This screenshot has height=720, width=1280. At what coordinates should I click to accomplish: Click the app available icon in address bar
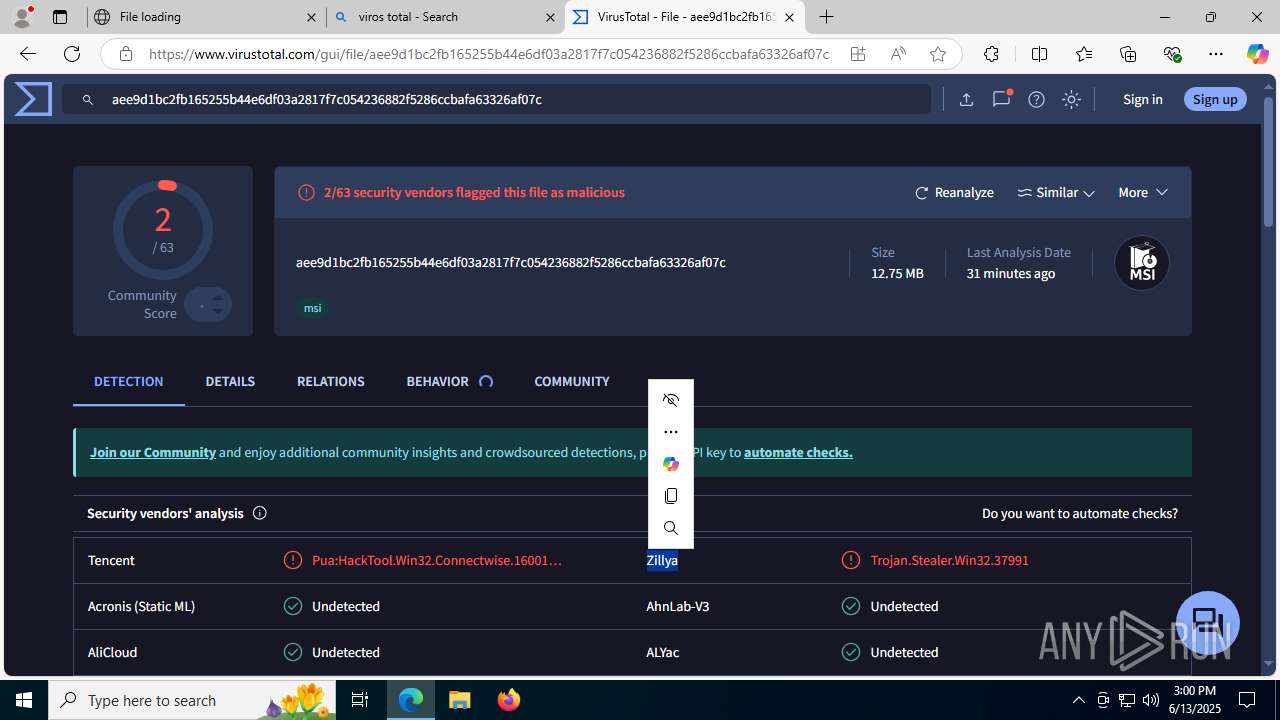[858, 54]
